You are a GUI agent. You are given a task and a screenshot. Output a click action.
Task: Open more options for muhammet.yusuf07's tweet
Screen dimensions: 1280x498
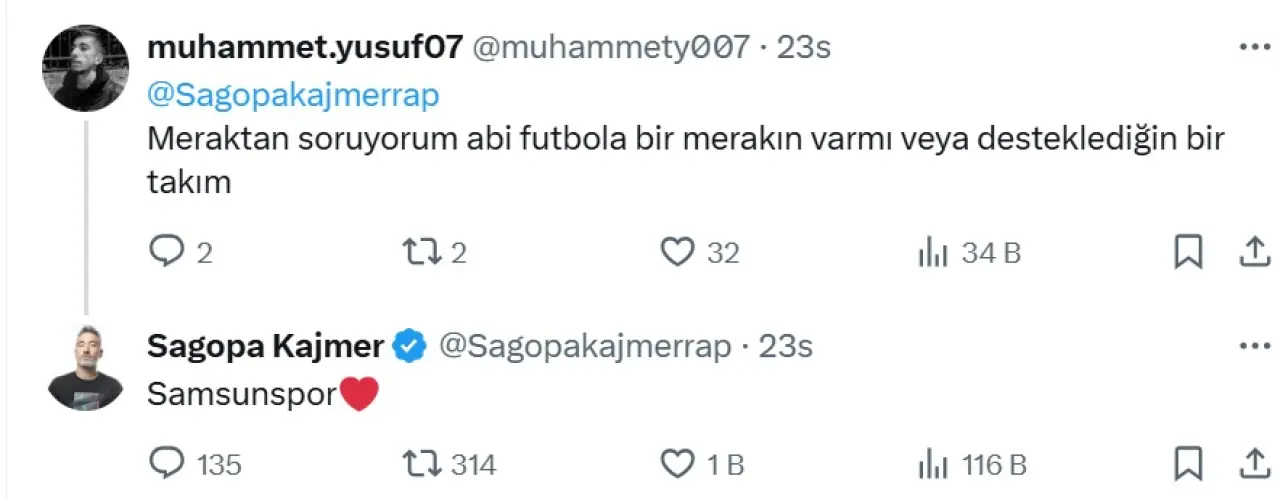click(1254, 47)
